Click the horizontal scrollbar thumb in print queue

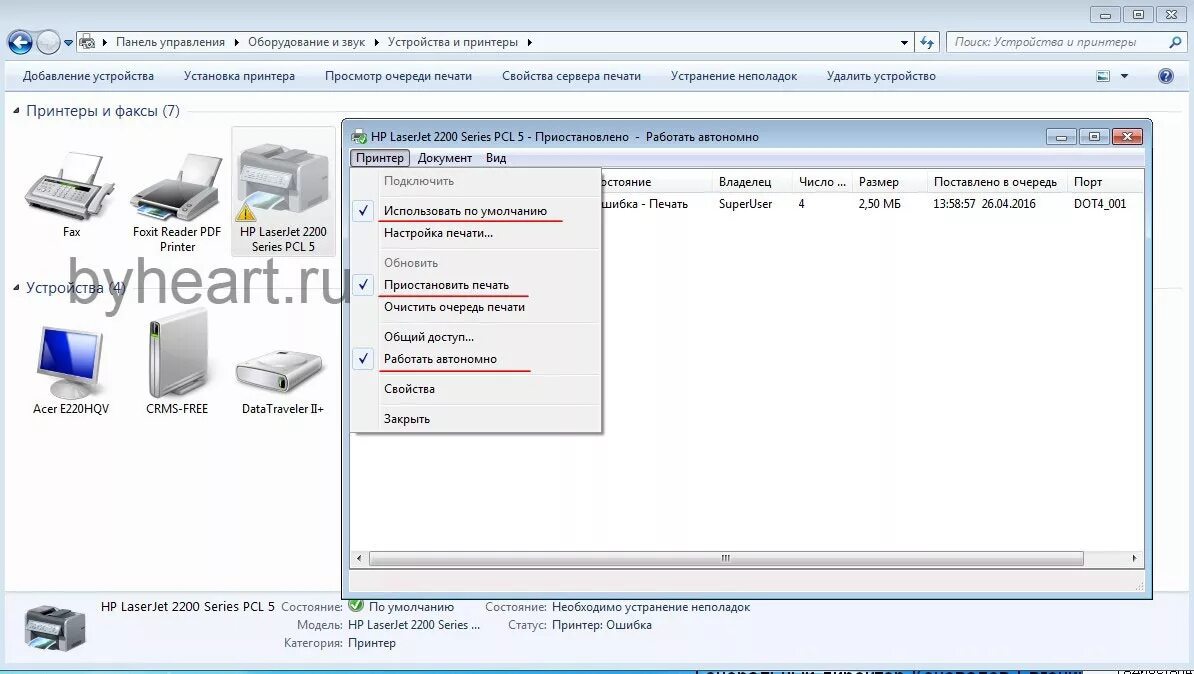pyautogui.click(x=726, y=558)
